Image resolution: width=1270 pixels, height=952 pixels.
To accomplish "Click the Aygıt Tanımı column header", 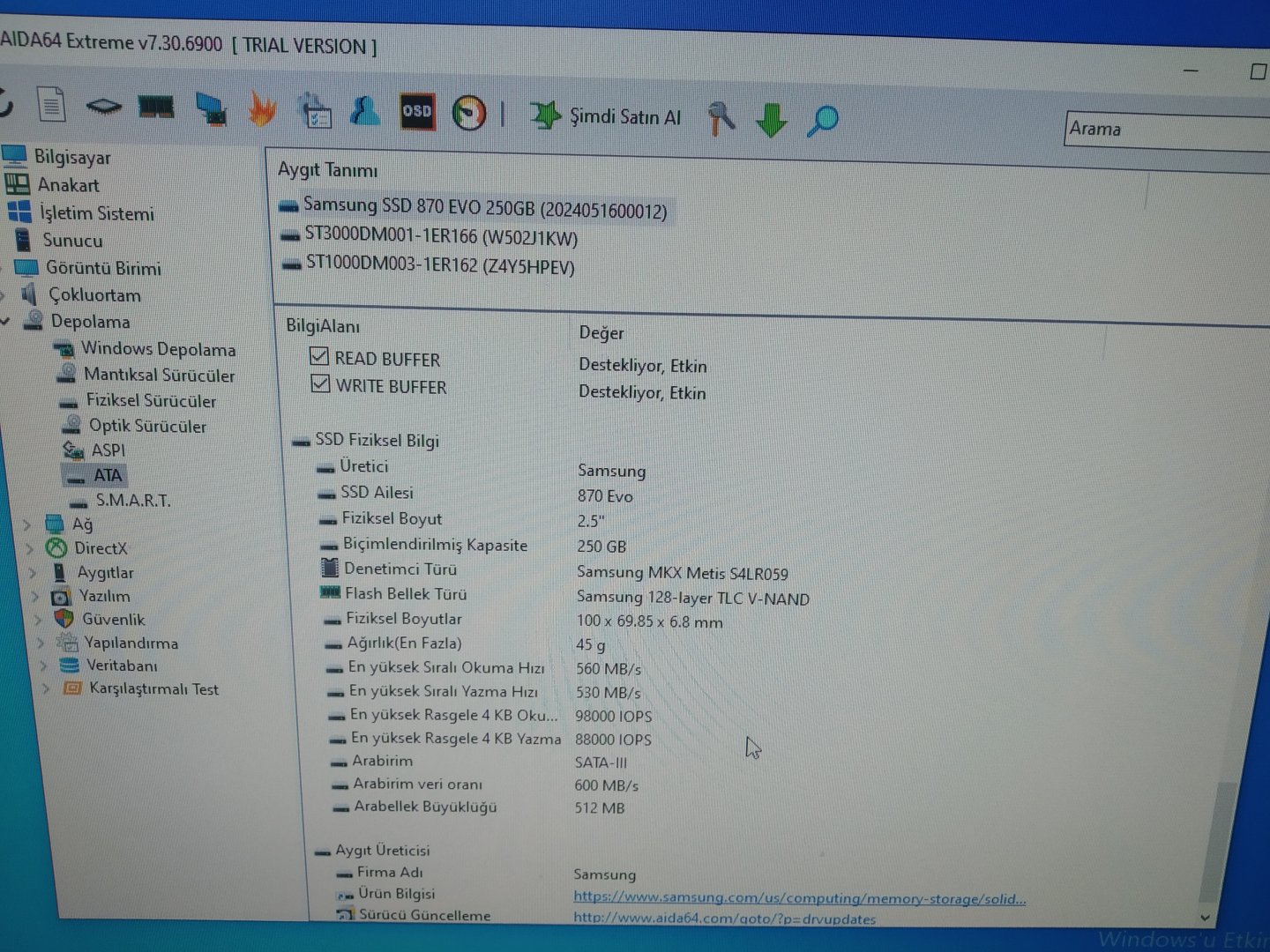I will point(327,169).
